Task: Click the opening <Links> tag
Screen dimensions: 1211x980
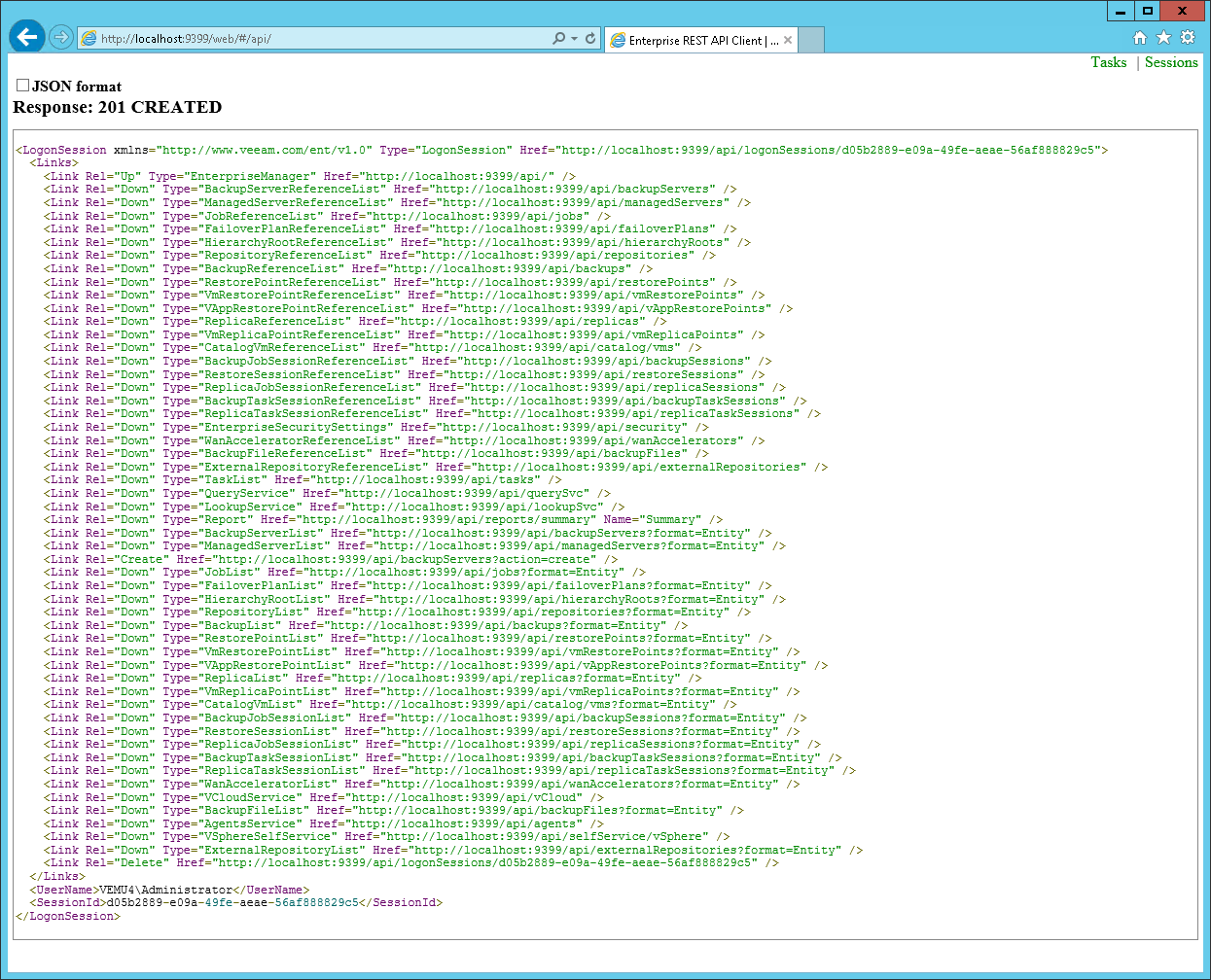Action: coord(54,163)
